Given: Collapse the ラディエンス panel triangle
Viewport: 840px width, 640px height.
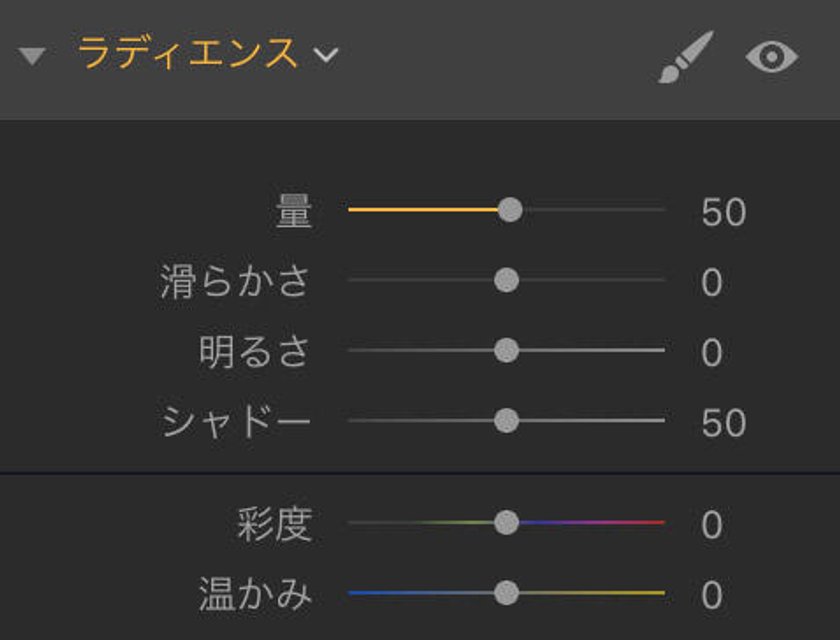Looking at the screenshot, I should (x=32, y=56).
